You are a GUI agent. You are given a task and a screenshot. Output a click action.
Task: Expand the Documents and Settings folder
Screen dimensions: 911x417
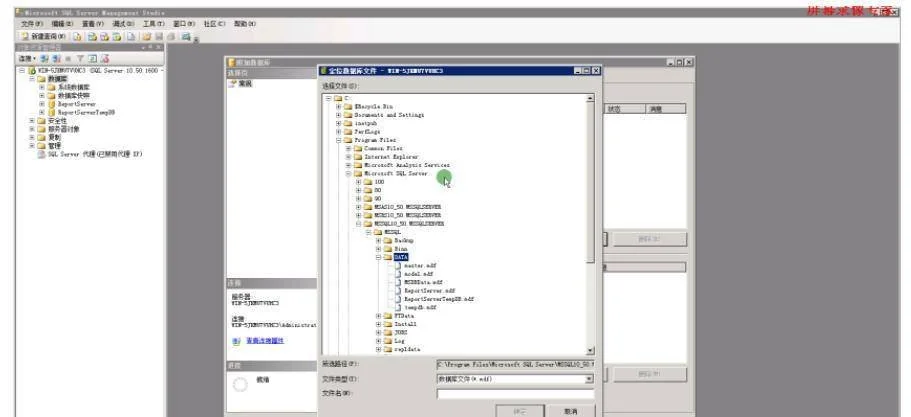(x=339, y=115)
